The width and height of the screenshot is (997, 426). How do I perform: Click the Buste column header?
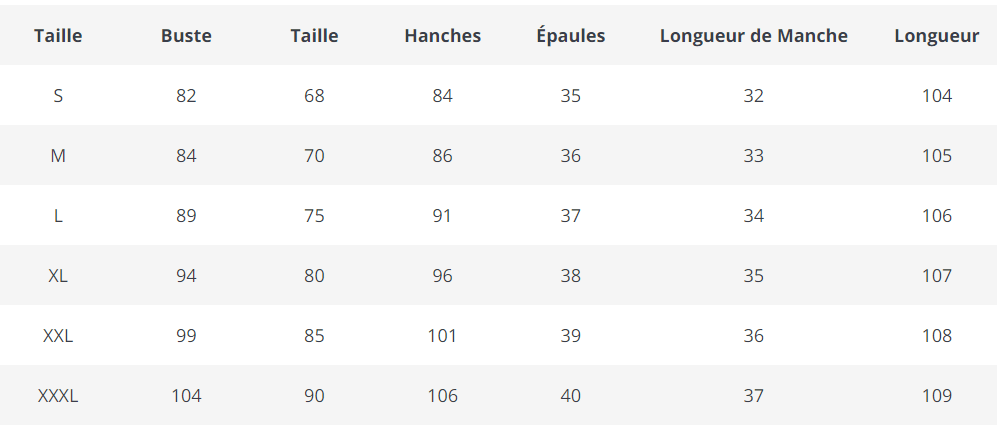pyautogui.click(x=186, y=36)
